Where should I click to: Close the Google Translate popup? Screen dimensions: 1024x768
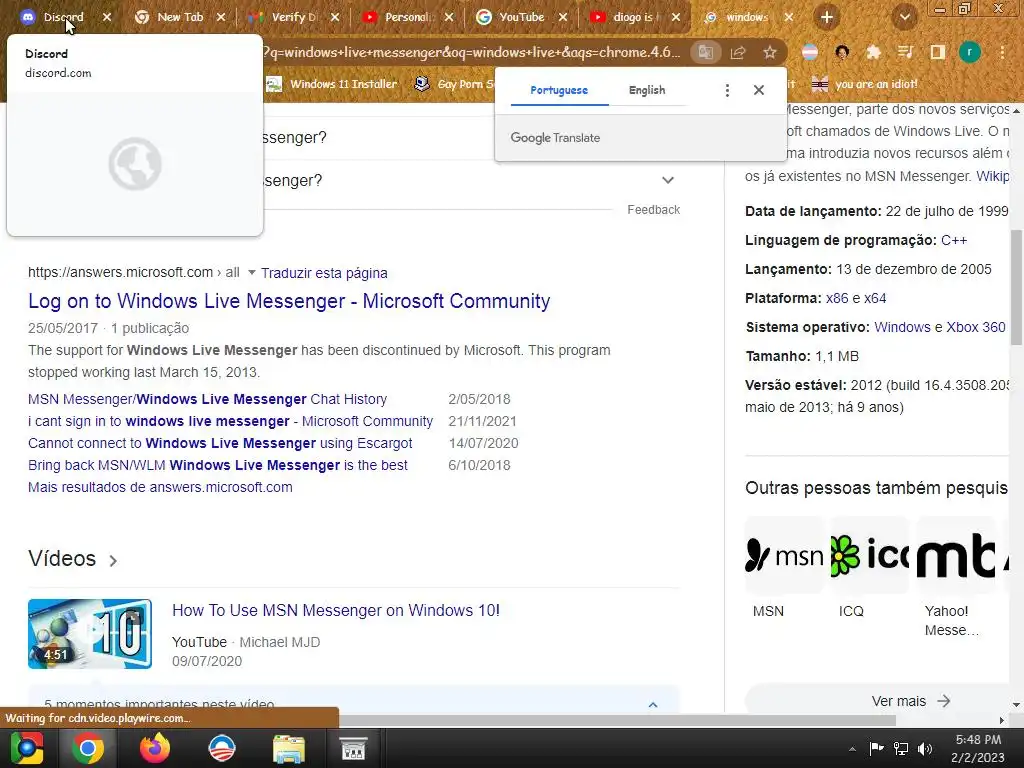759,90
